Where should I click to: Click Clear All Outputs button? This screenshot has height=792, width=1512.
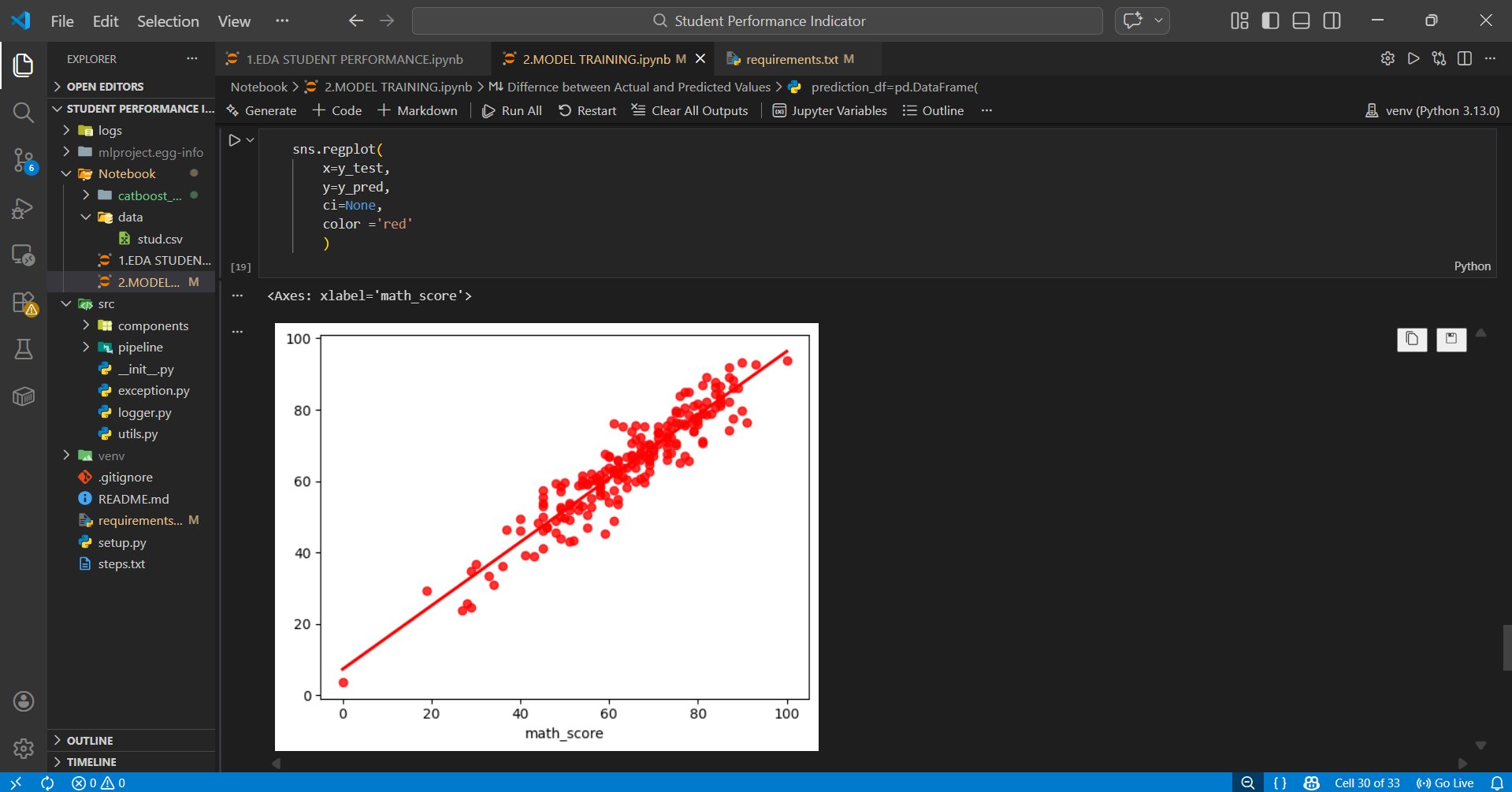[690, 110]
